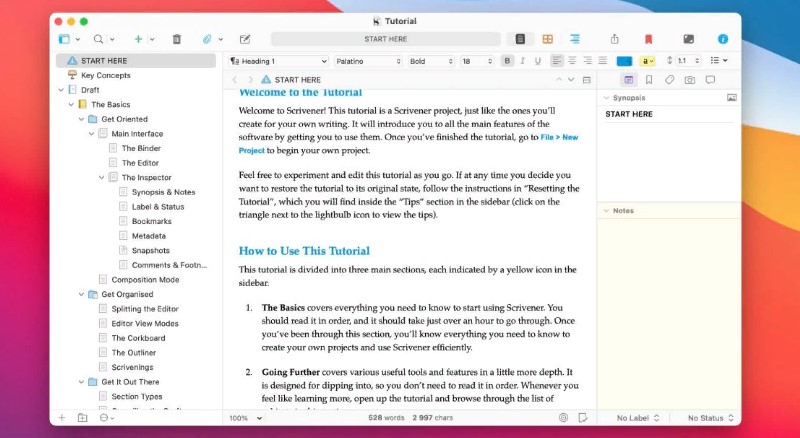Click the trash icon in the toolbar
The width and height of the screenshot is (800, 438).
click(177, 39)
